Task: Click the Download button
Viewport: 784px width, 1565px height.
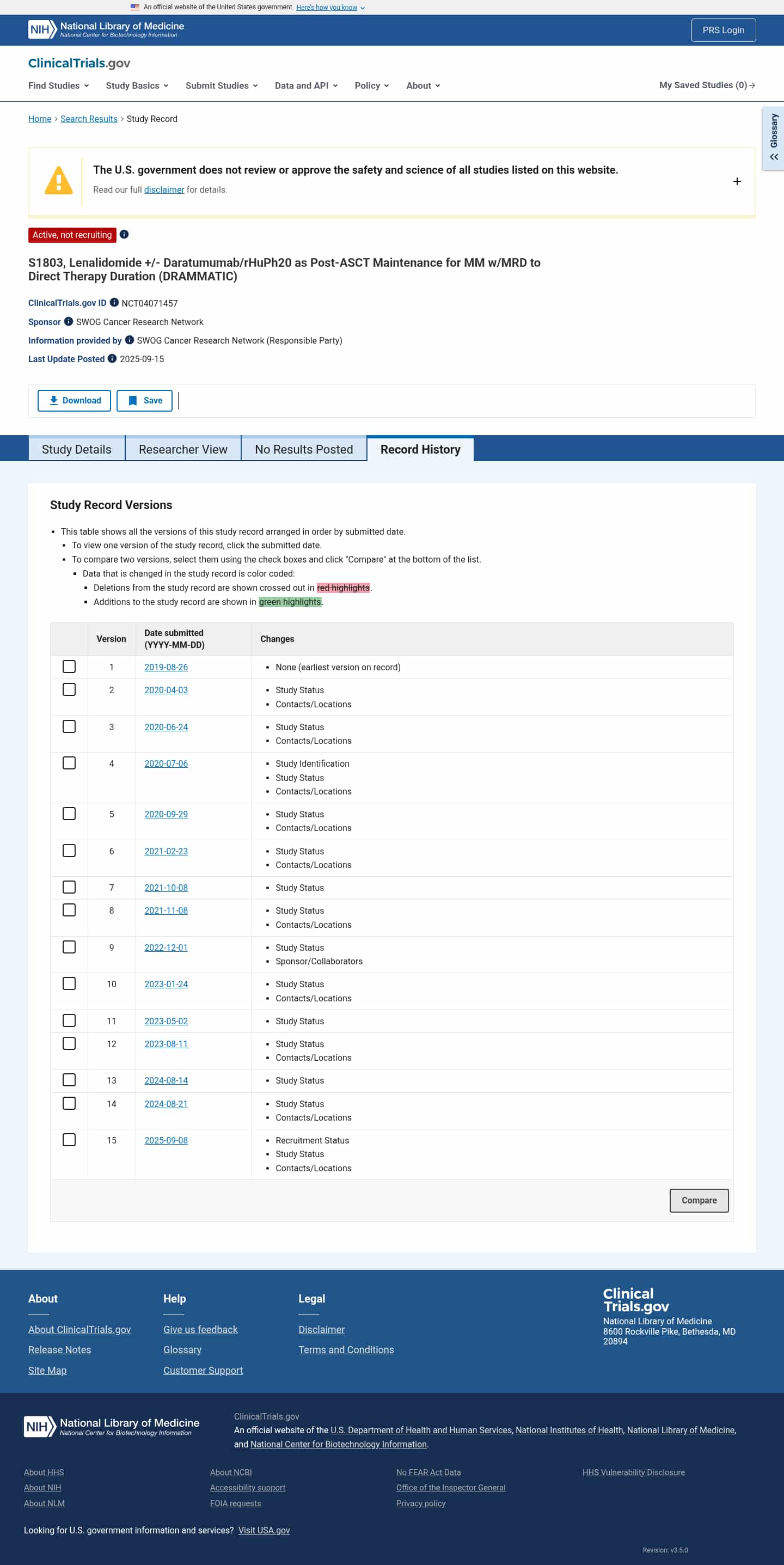Action: tap(74, 400)
